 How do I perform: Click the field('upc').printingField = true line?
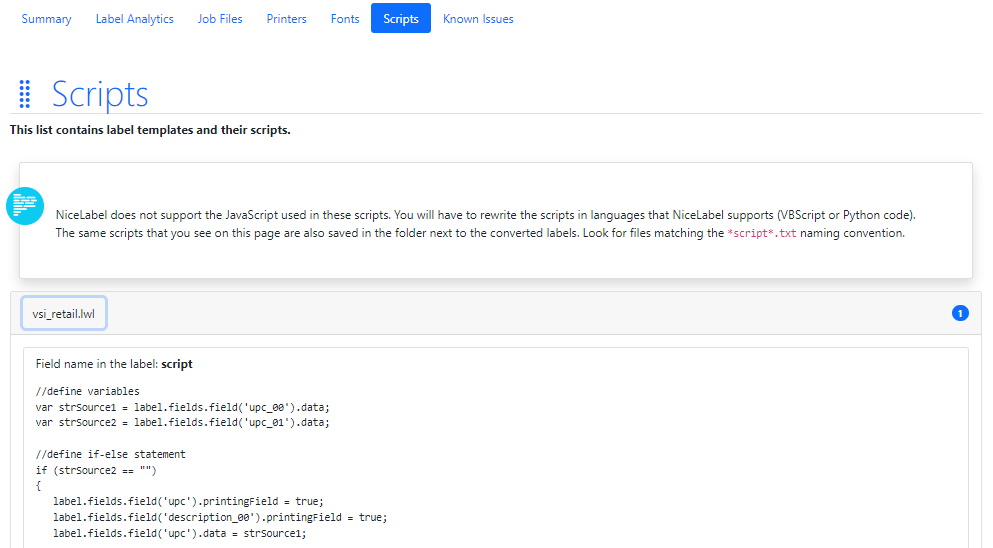(188, 502)
